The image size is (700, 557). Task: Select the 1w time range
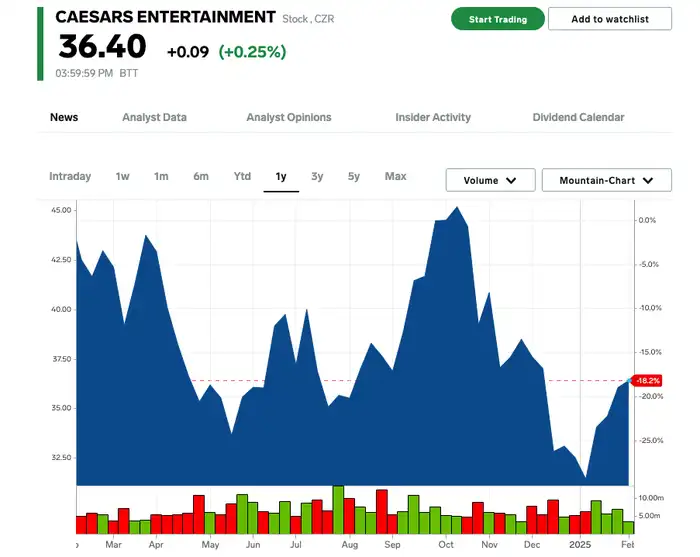click(x=122, y=177)
